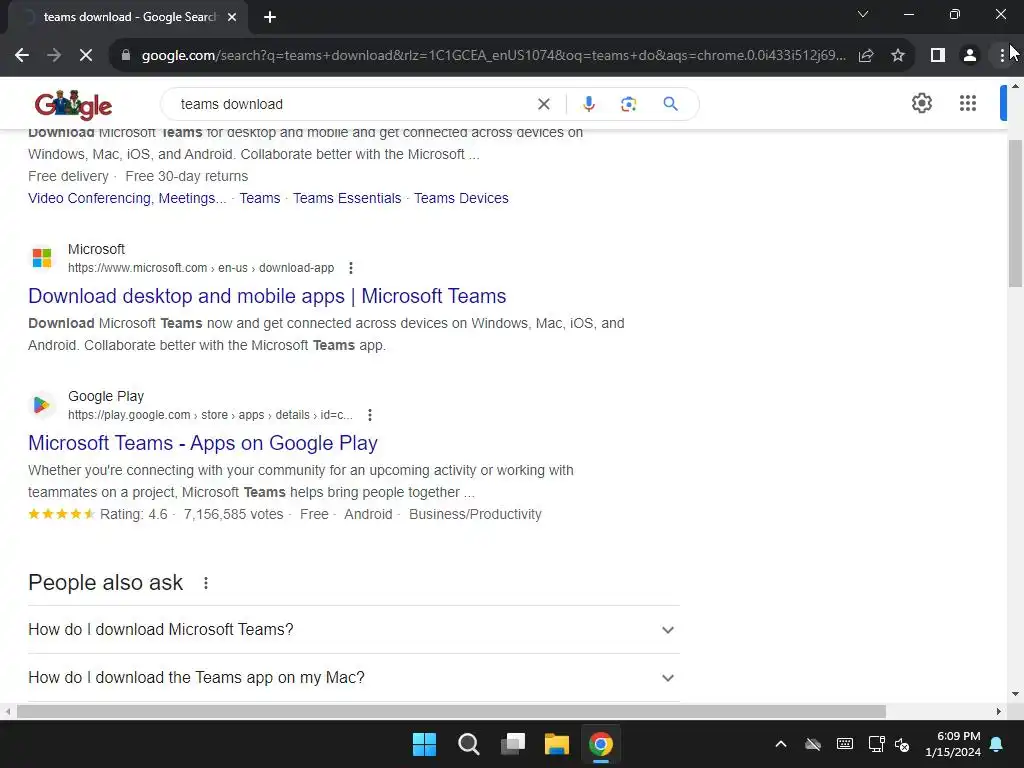This screenshot has width=1024, height=768.
Task: Open Video Conferencing, Meetings sitelink
Action: click(127, 198)
